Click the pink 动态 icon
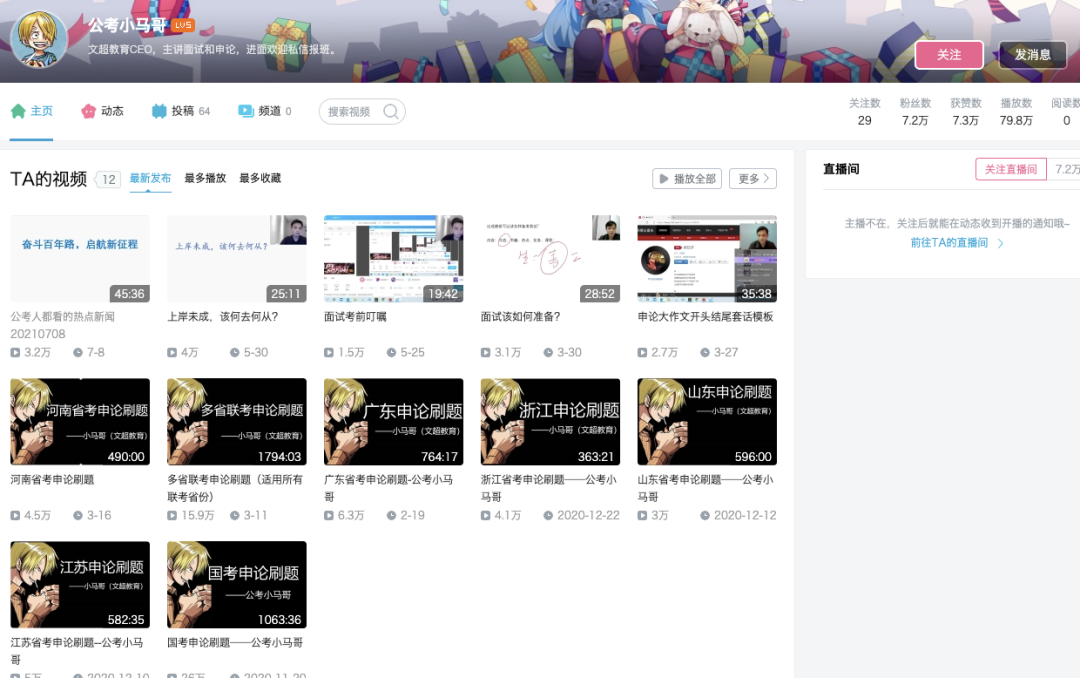The height and width of the screenshot is (678, 1080). point(88,111)
